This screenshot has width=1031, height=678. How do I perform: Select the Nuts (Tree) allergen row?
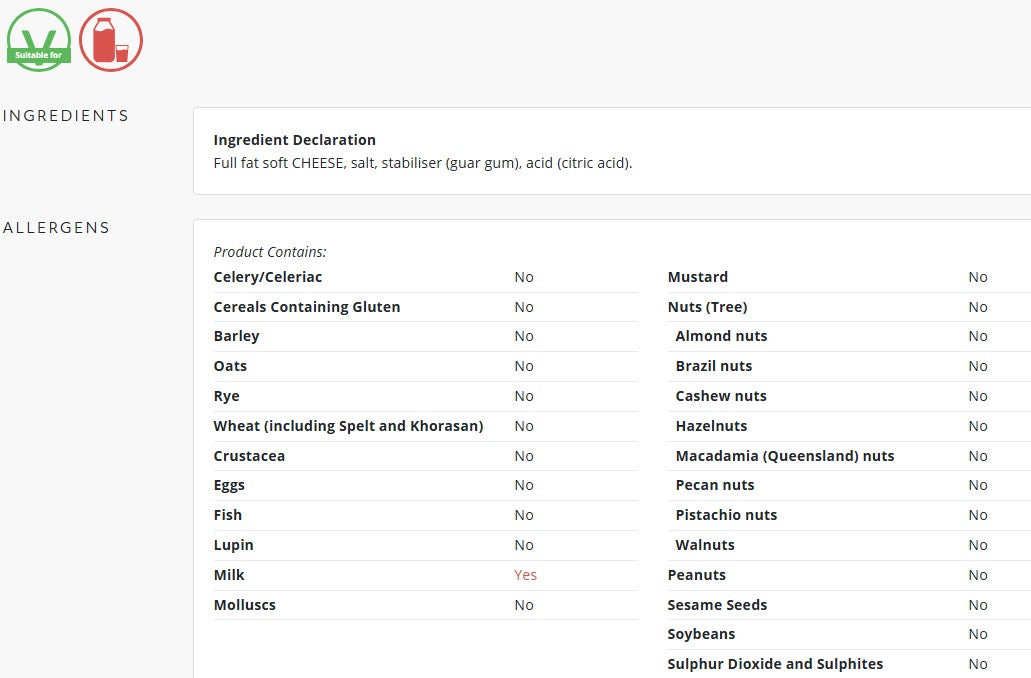click(849, 307)
